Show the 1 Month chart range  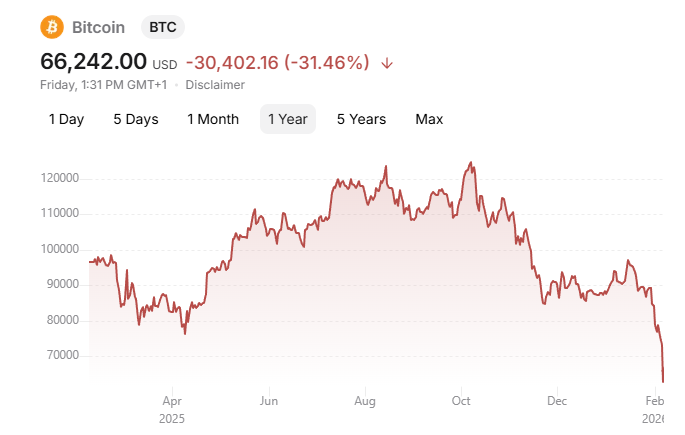coord(213,119)
